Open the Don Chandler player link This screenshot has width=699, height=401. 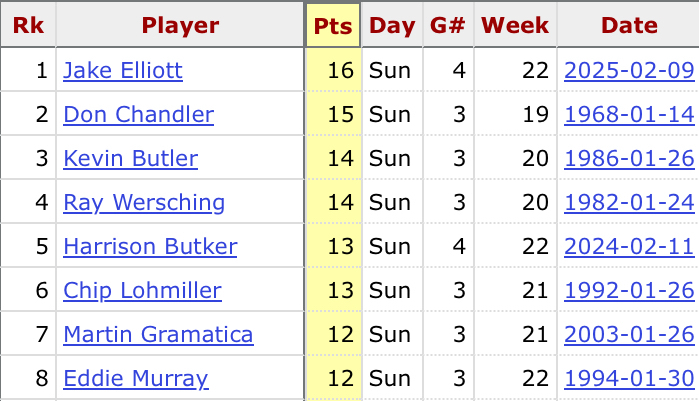pyautogui.click(x=138, y=115)
